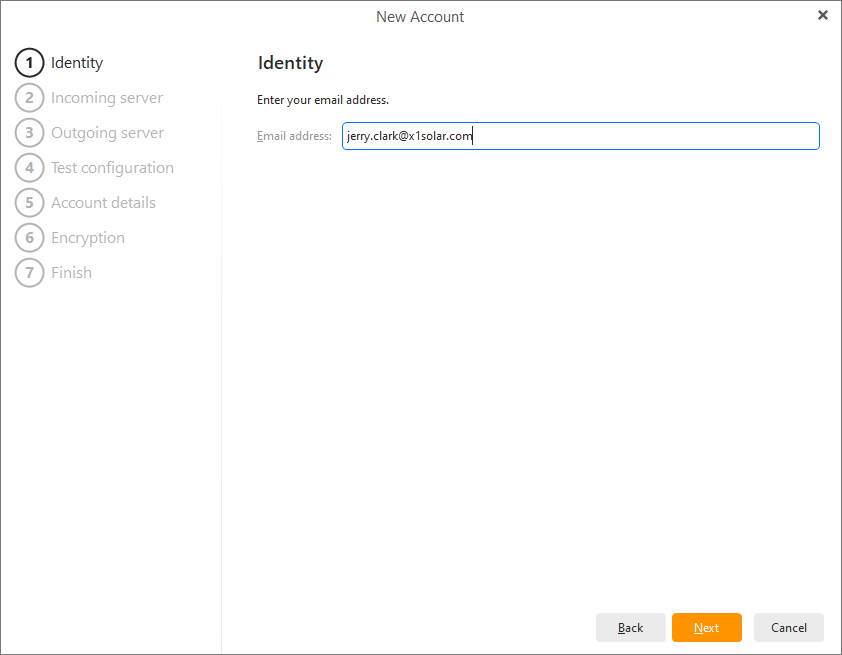This screenshot has width=842, height=655.
Task: Click the step 6 circle icon
Action: (30, 238)
